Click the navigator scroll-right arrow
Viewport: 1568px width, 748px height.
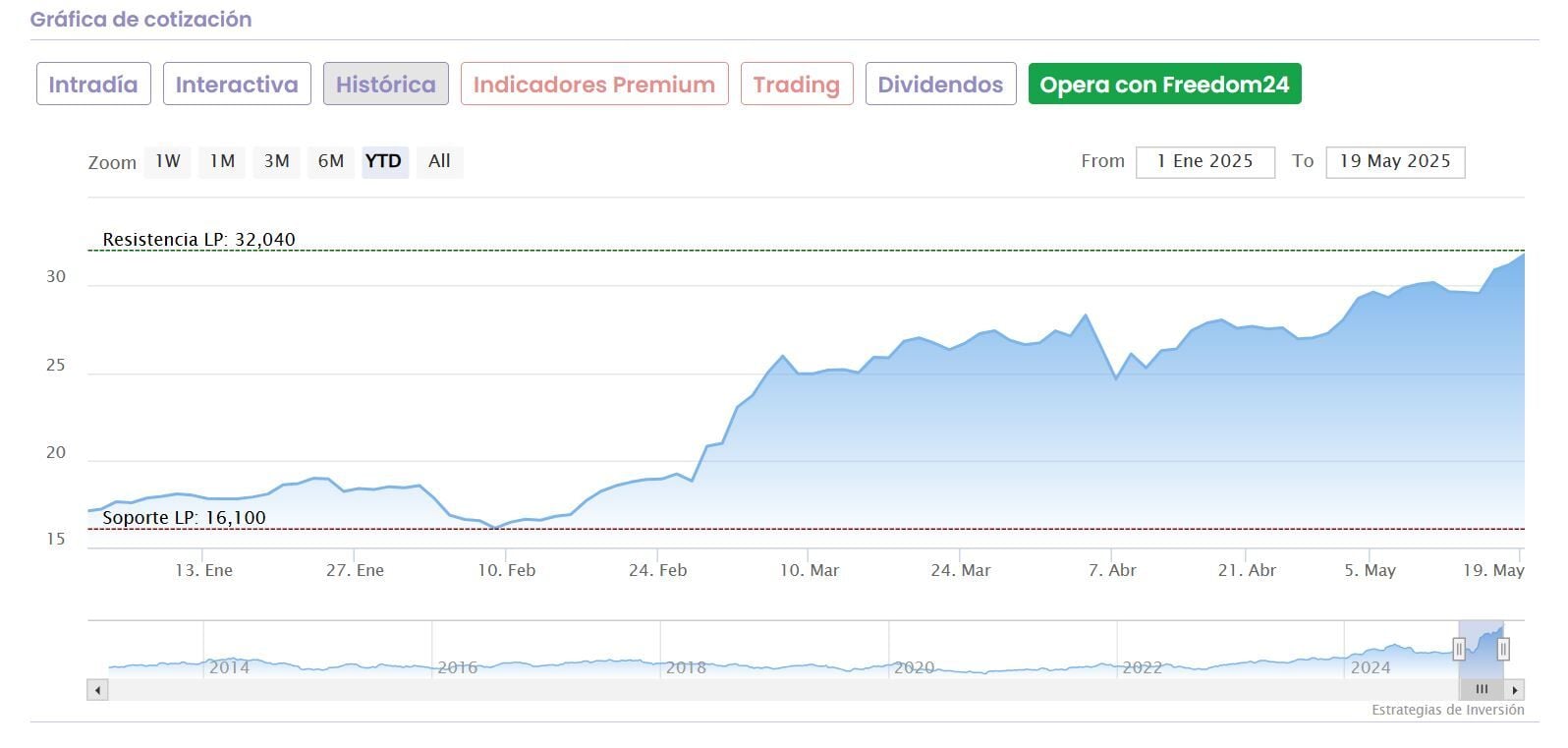click(1515, 690)
